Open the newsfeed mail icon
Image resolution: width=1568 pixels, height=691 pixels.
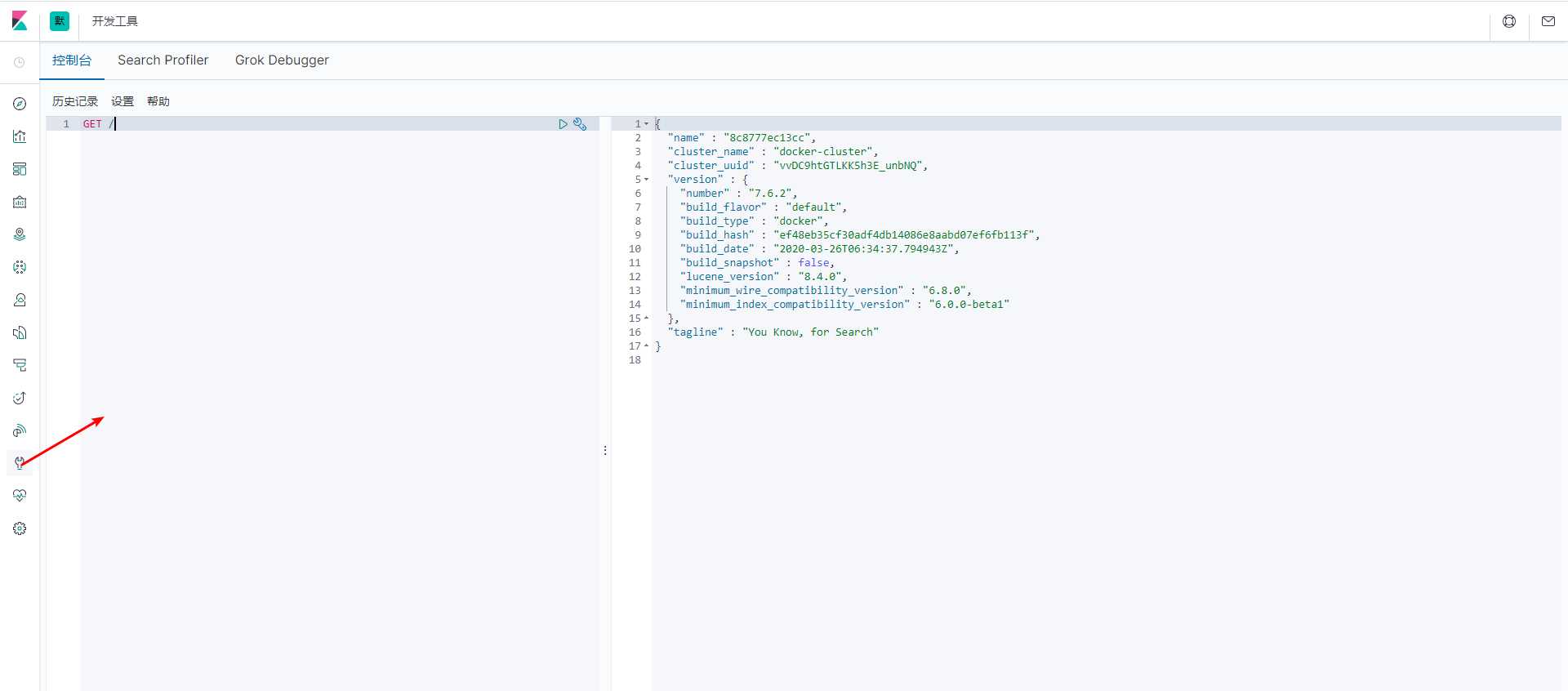1548,21
